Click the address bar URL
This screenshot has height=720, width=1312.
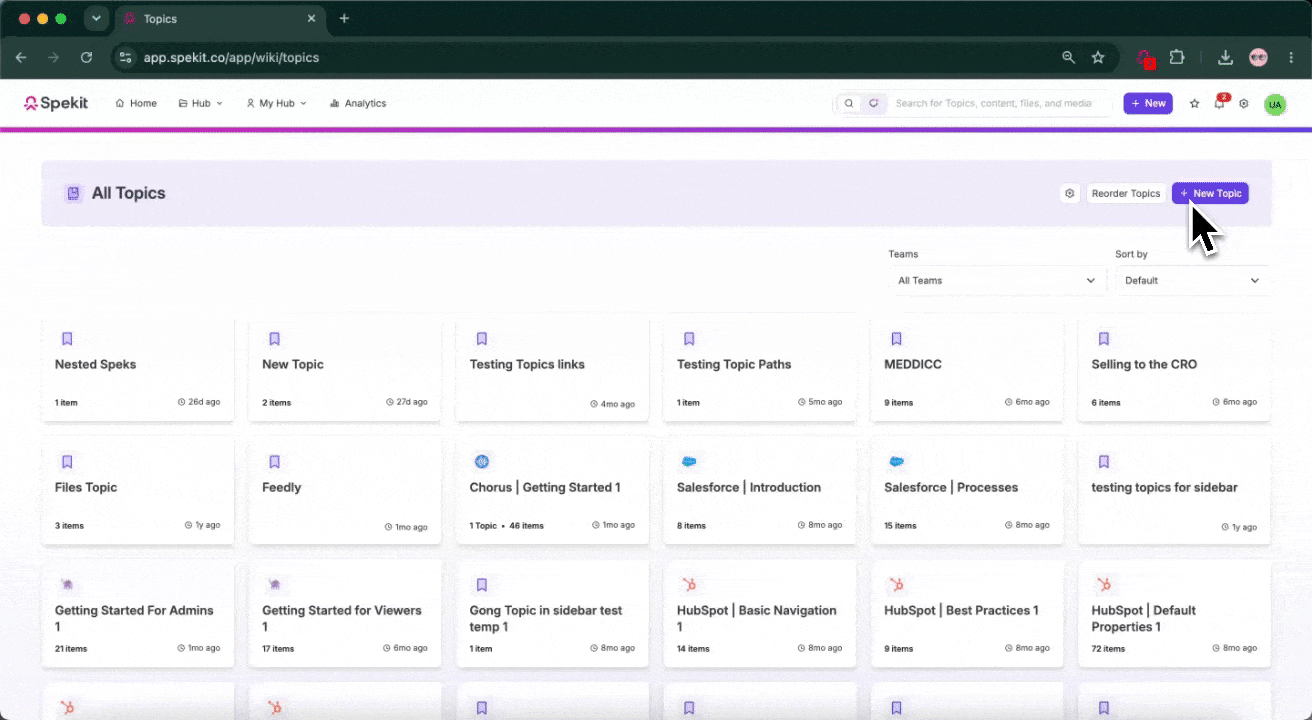tap(231, 58)
